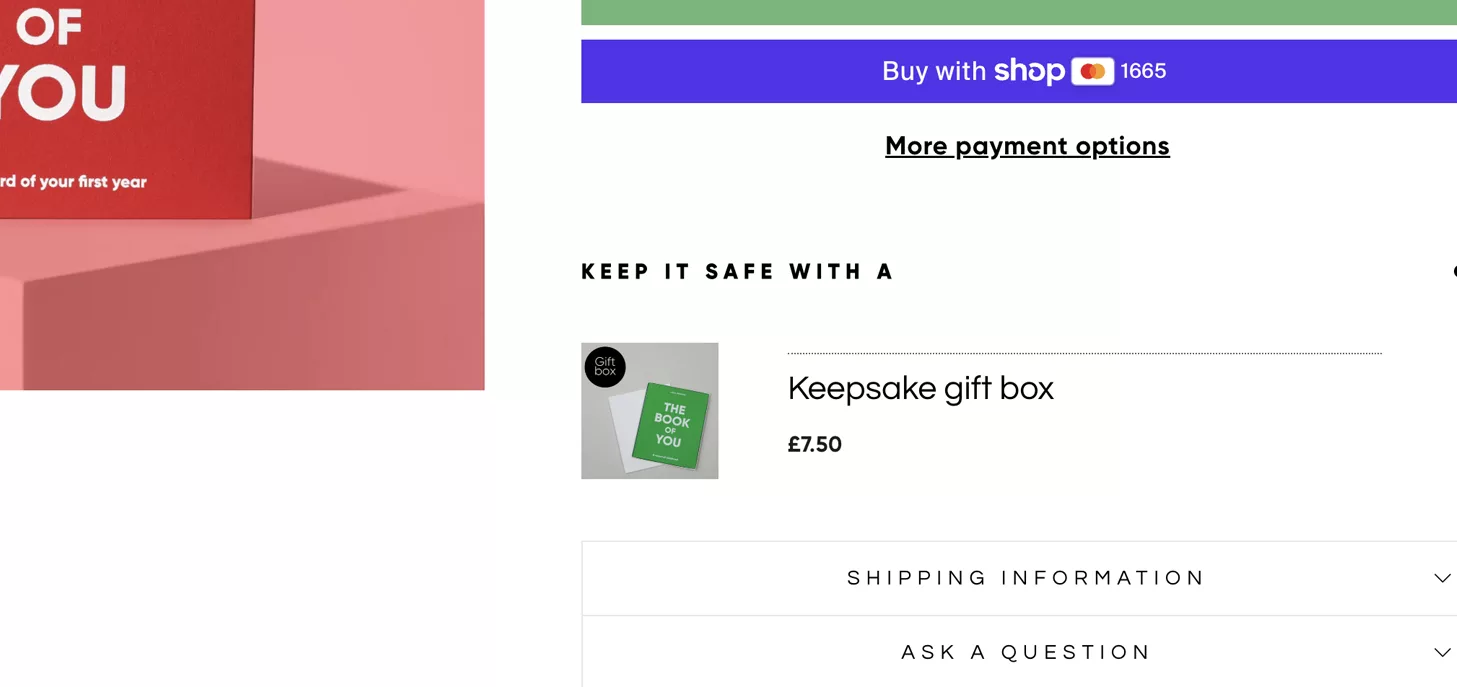Click the green button above Shop Pay
Image resolution: width=1457 pixels, height=687 pixels.
1018,12
